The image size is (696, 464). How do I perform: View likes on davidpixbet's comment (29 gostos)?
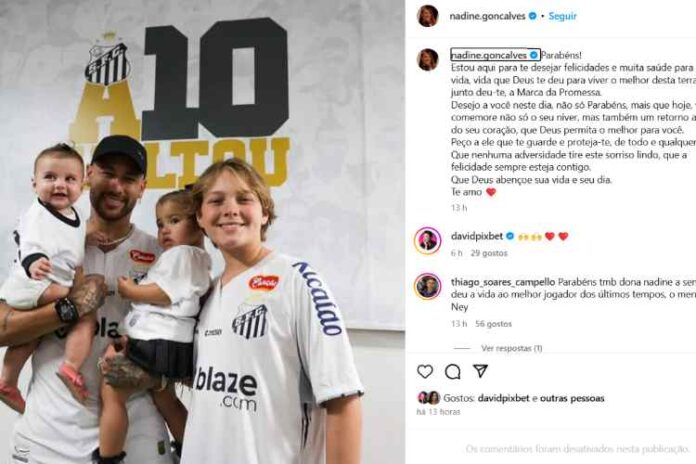point(489,253)
